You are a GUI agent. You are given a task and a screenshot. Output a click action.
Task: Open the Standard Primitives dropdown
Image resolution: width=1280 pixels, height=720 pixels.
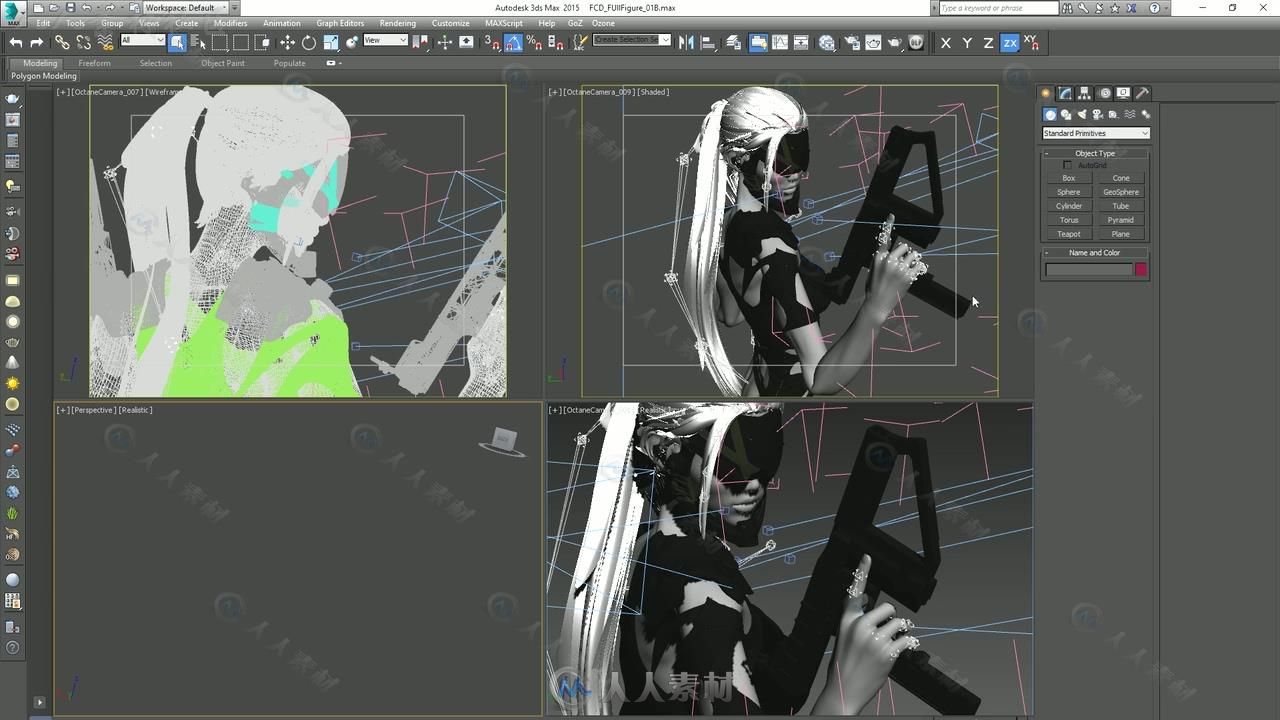pos(1096,133)
